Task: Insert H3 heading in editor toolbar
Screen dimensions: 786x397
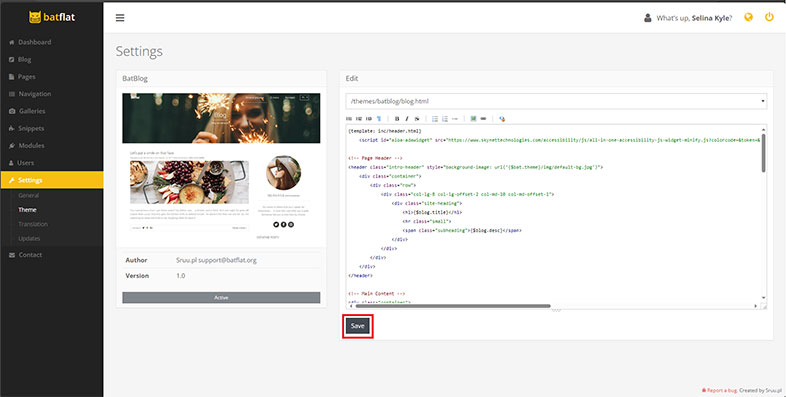Action: [368, 119]
